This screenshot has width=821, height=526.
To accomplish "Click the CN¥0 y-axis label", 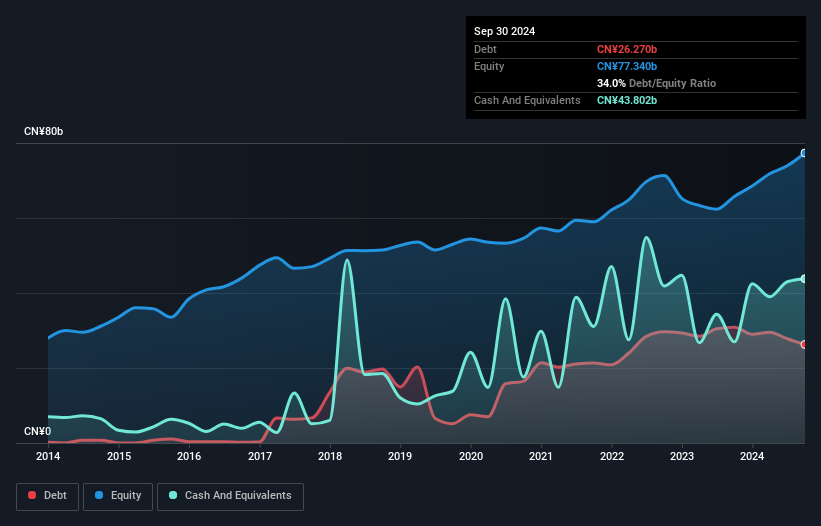I will coord(37,431).
